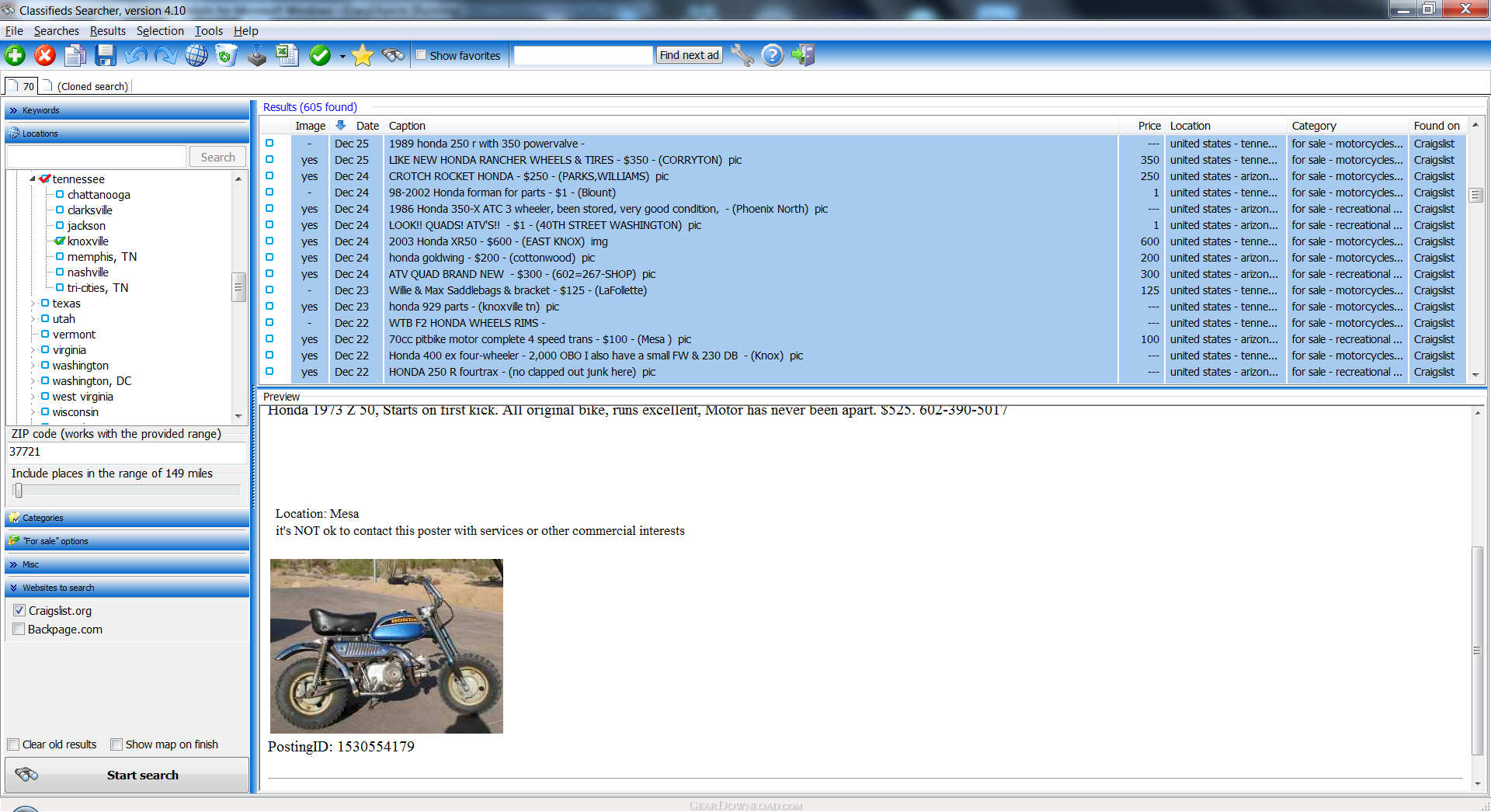The height and width of the screenshot is (812, 1491).
Task: Click the Start search button
Action: pos(127,775)
